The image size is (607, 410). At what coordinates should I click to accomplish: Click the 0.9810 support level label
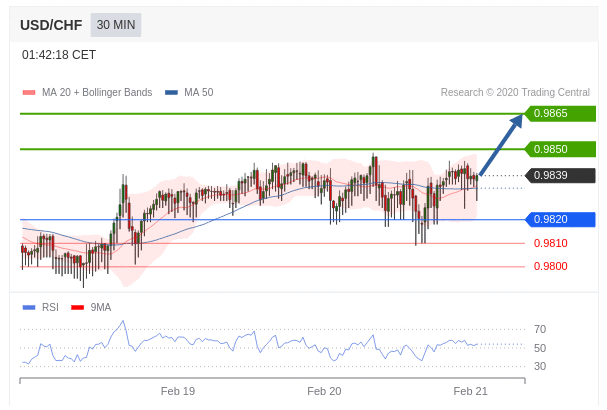[x=550, y=244]
